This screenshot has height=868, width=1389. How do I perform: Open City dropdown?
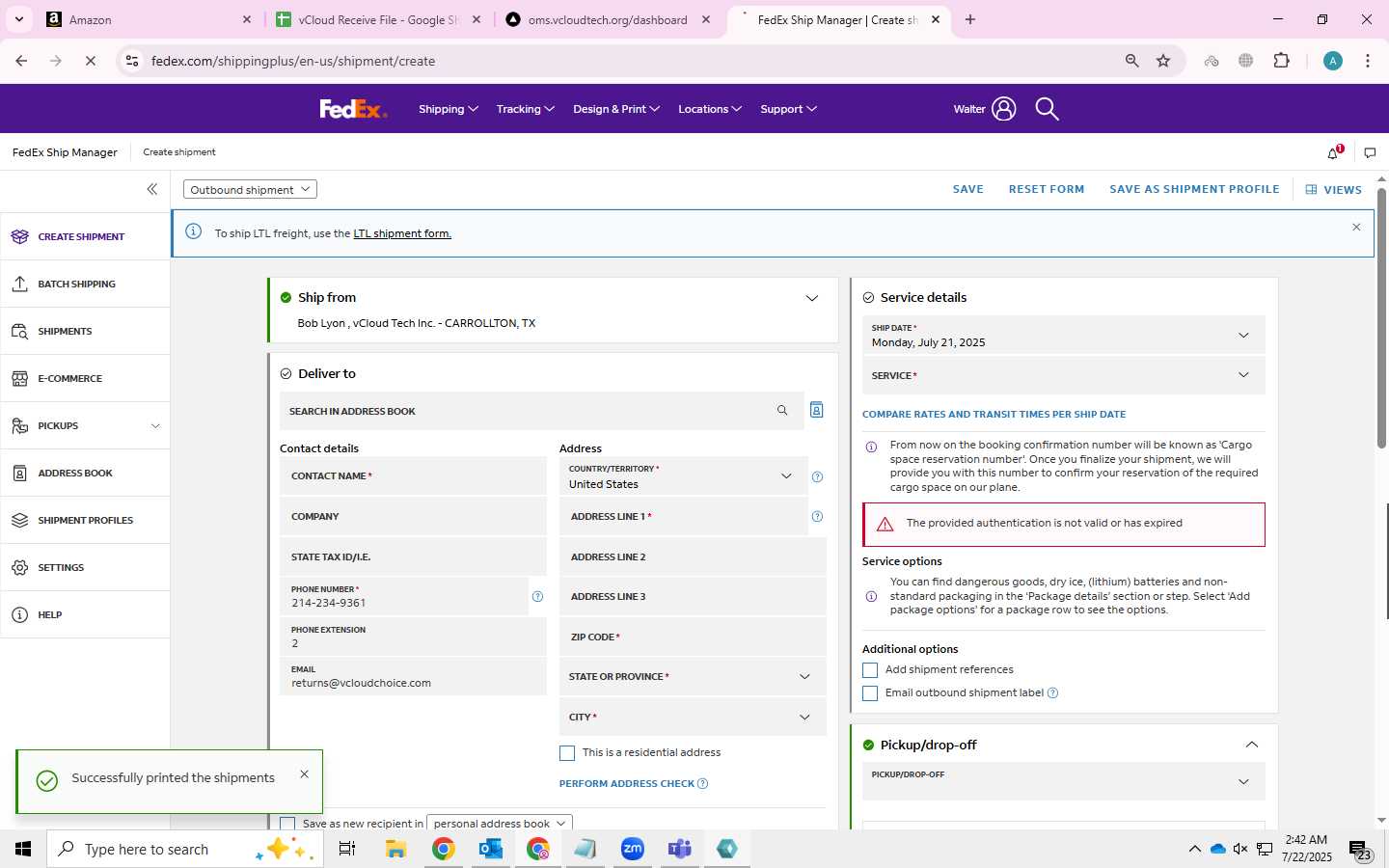(x=693, y=717)
